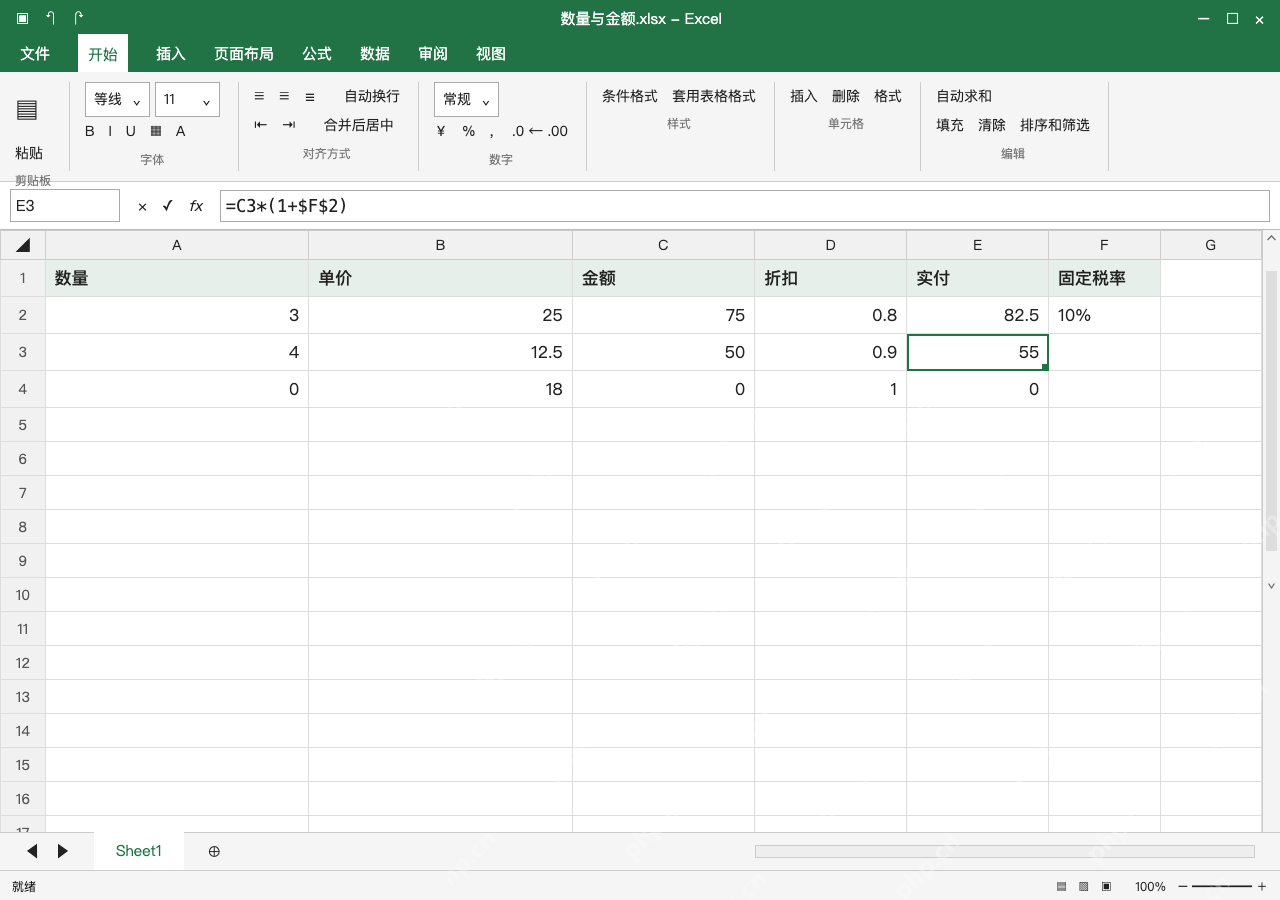The width and height of the screenshot is (1280, 900).
Task: Open the insert function fx dialog
Action: point(196,206)
